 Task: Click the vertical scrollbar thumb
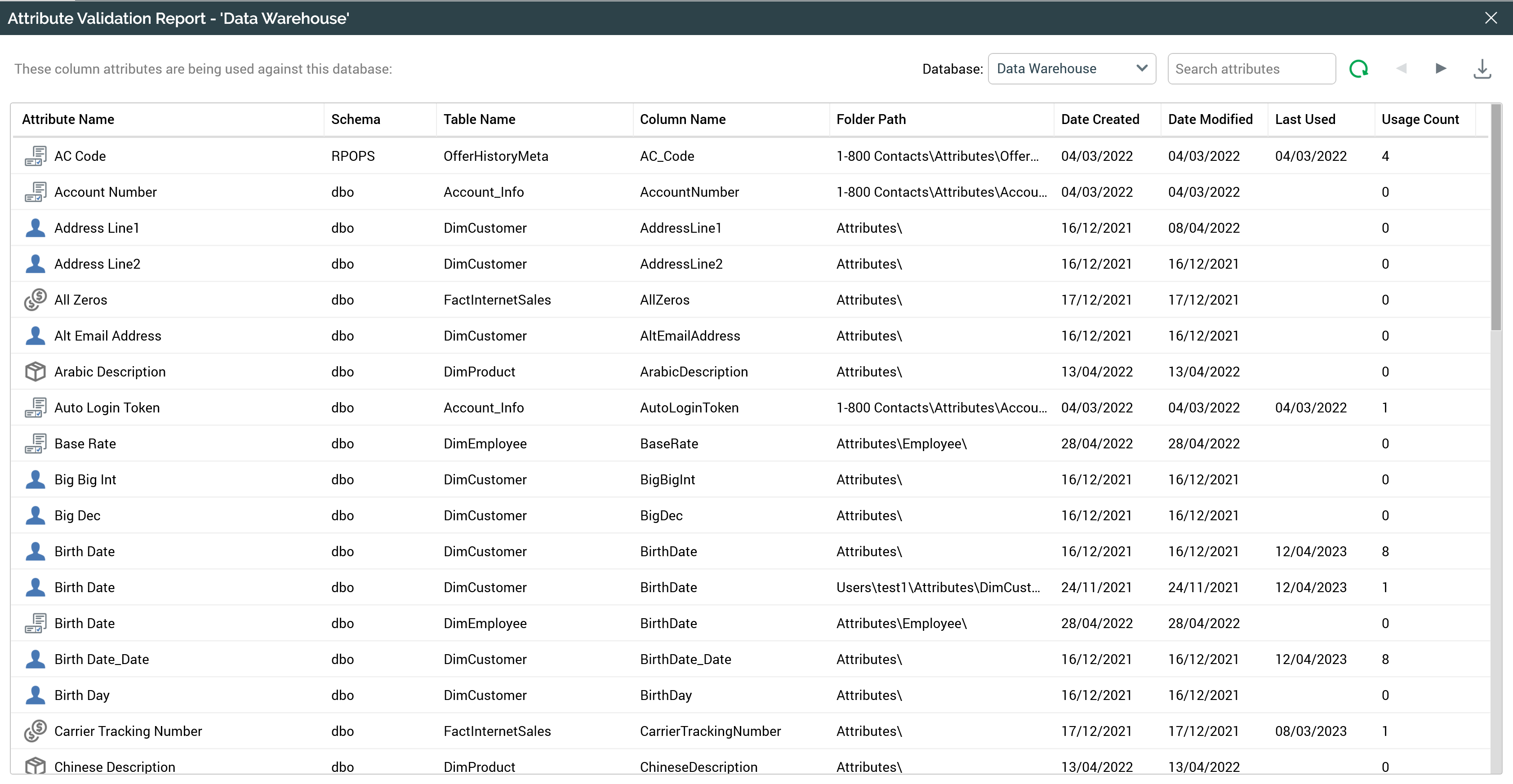pyautogui.click(x=1495, y=217)
